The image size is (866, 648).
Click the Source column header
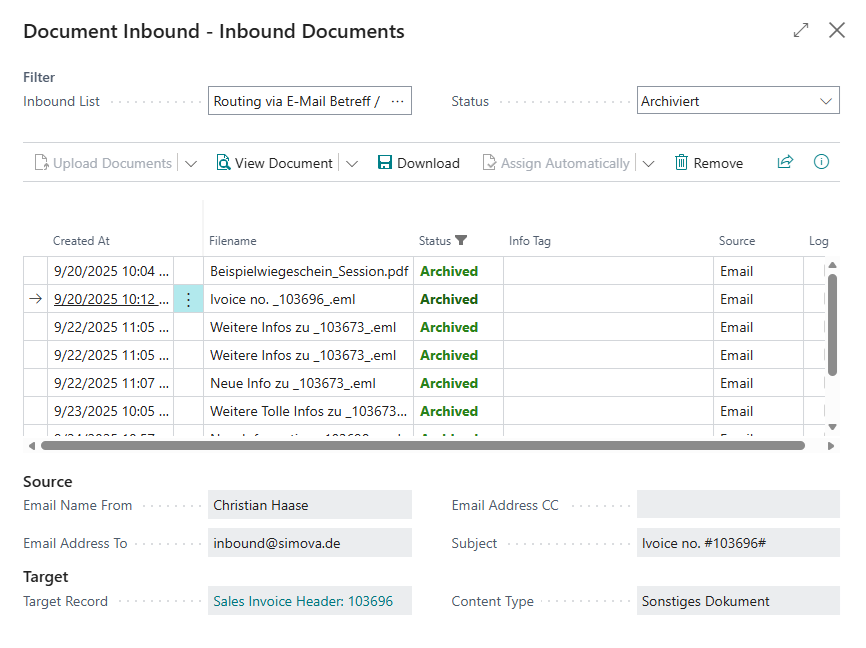[737, 241]
